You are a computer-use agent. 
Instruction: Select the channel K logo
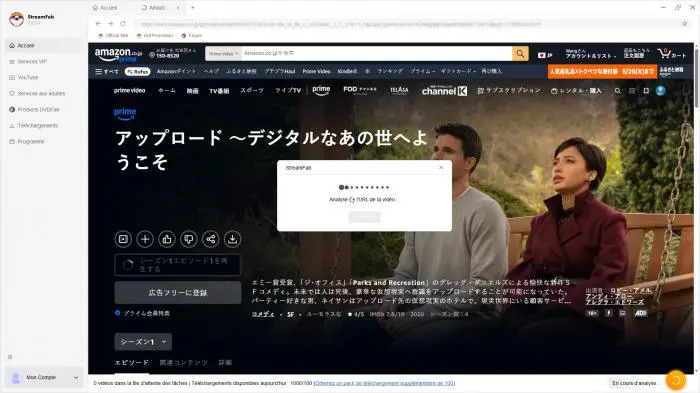click(445, 91)
